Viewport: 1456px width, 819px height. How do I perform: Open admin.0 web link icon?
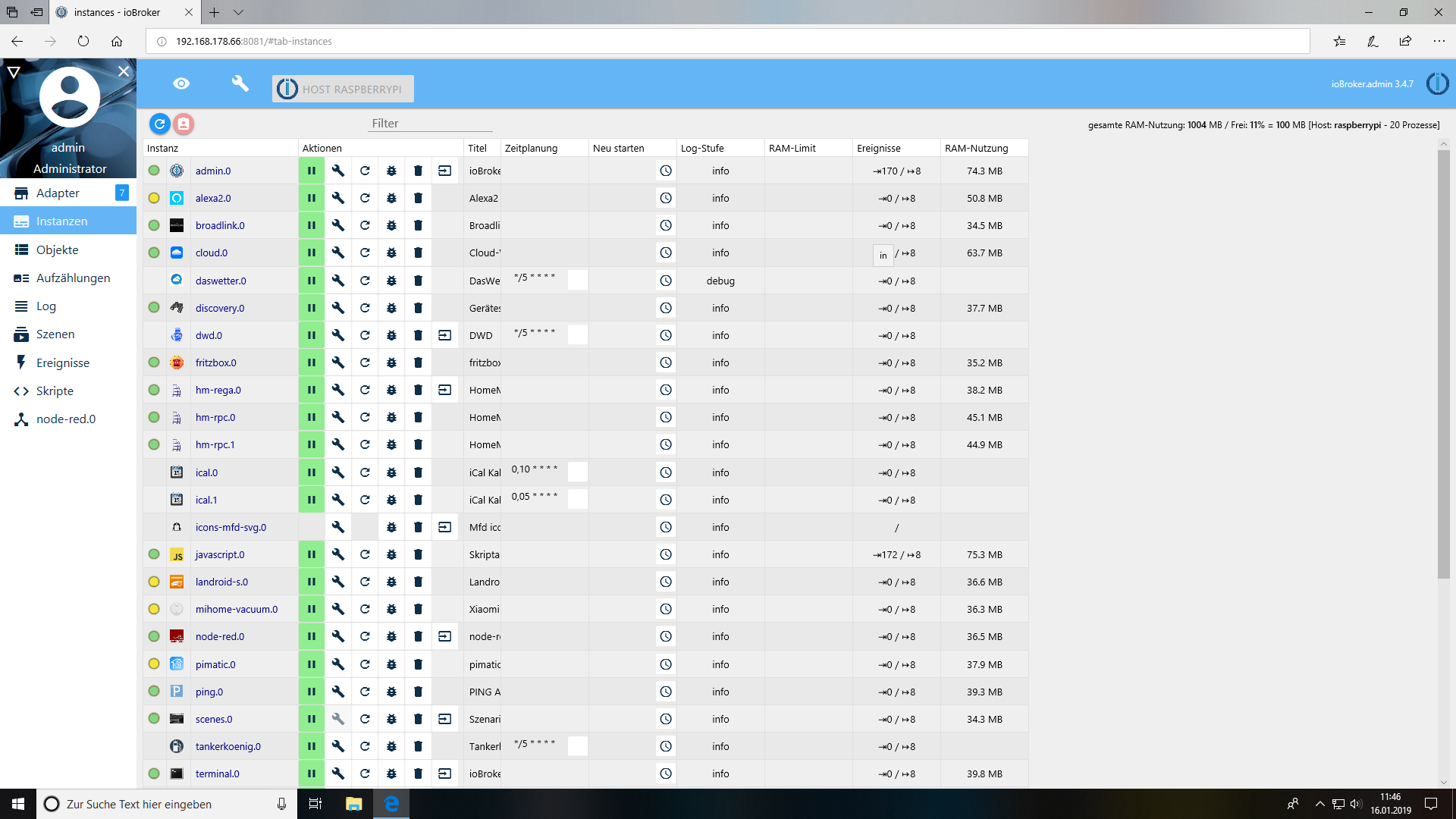point(445,171)
